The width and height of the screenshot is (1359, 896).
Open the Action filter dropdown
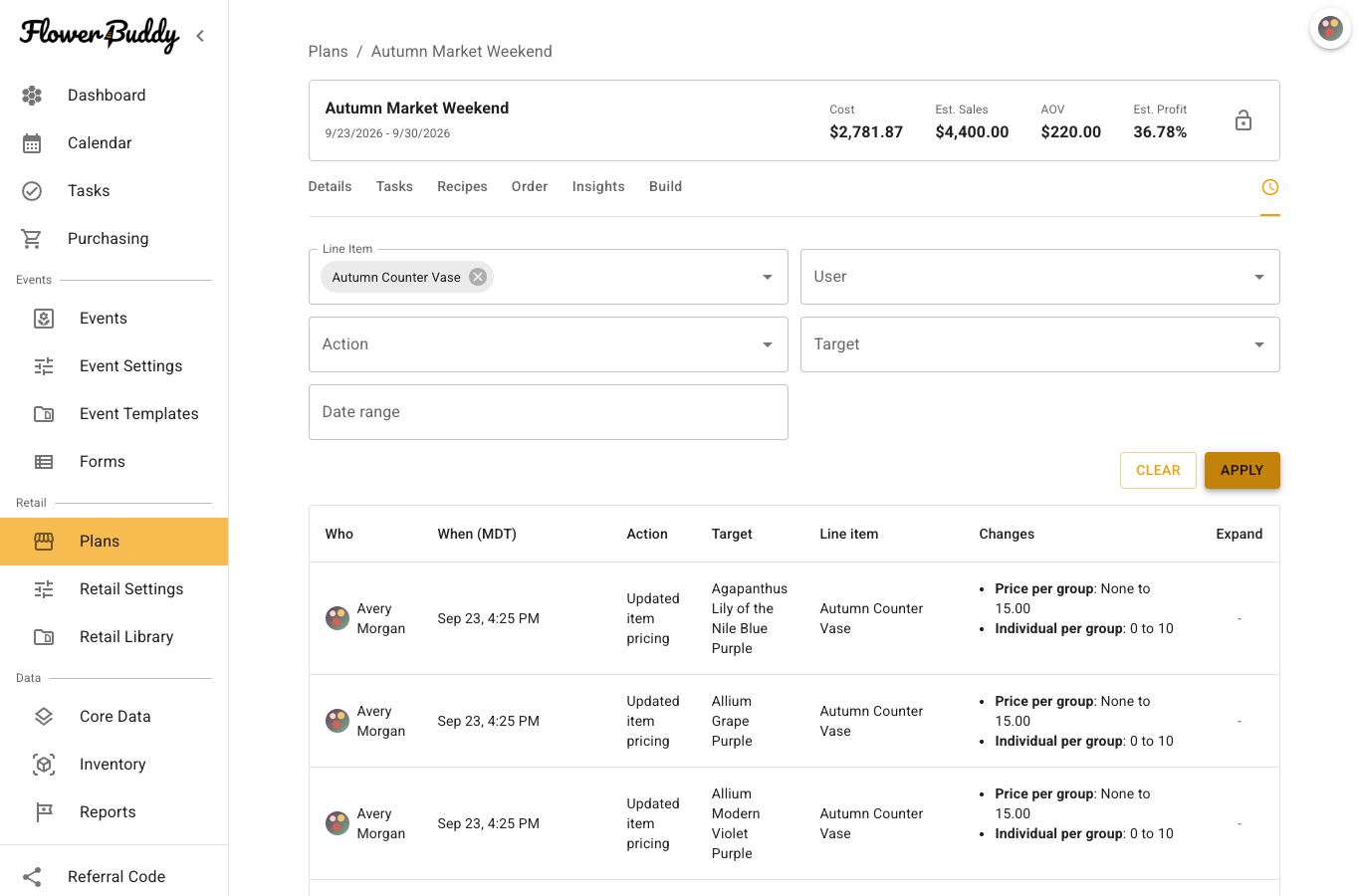[549, 344]
